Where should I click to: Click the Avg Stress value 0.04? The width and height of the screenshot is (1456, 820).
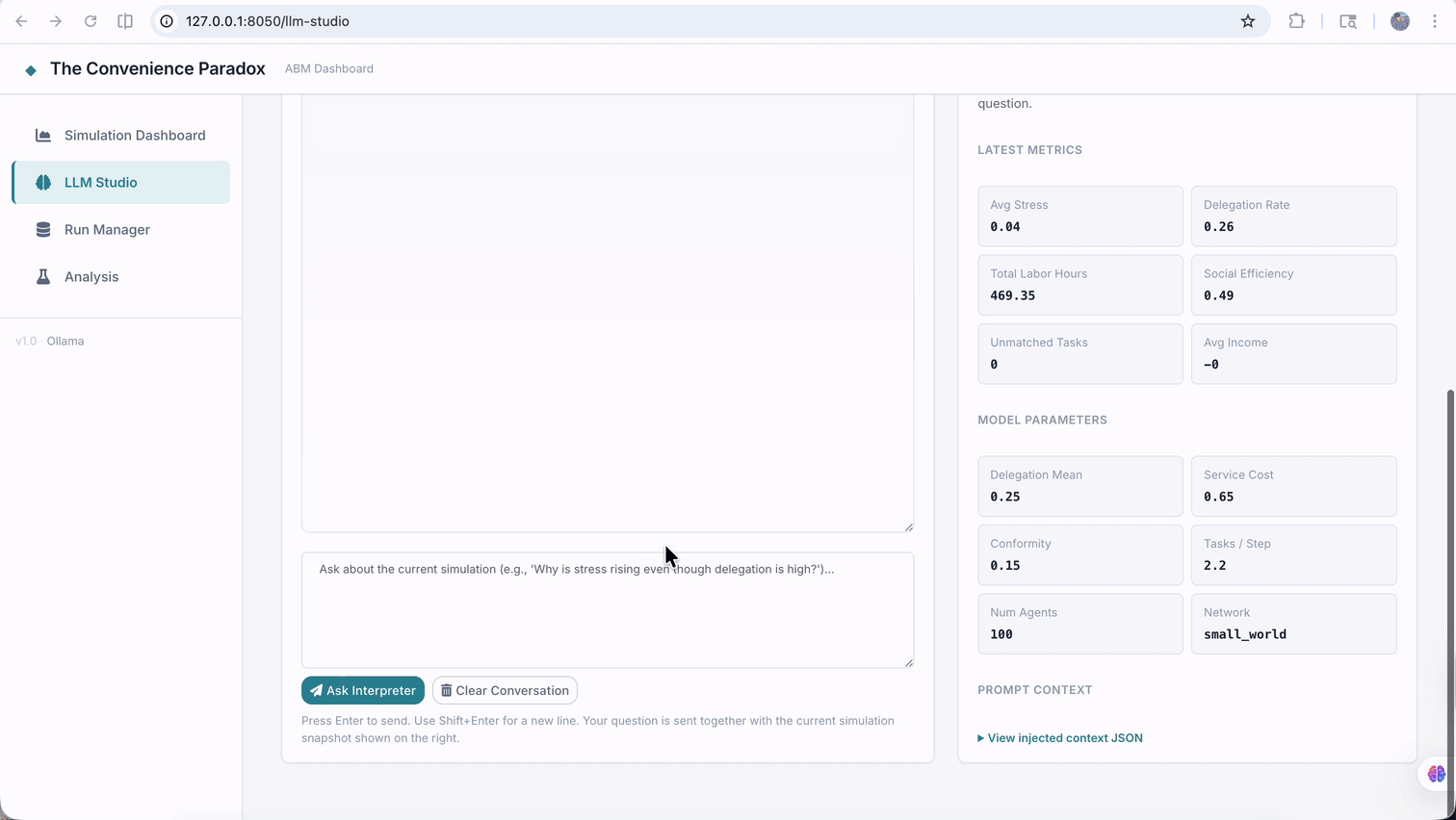(x=1005, y=227)
